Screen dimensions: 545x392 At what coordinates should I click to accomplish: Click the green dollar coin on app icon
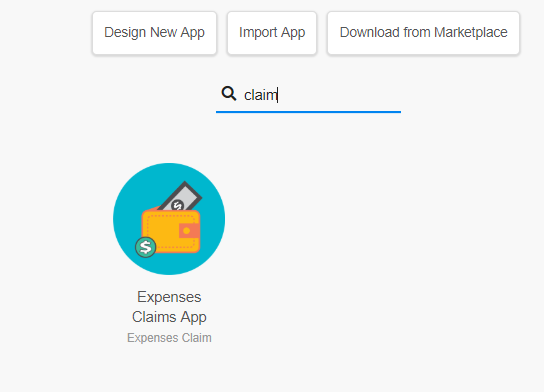pos(145,247)
